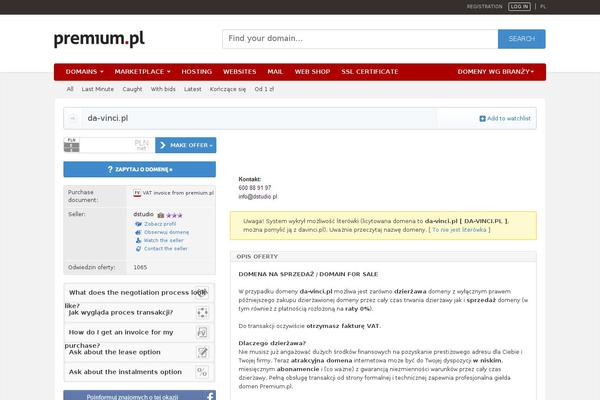Open the Registration link

pyautogui.click(x=484, y=7)
